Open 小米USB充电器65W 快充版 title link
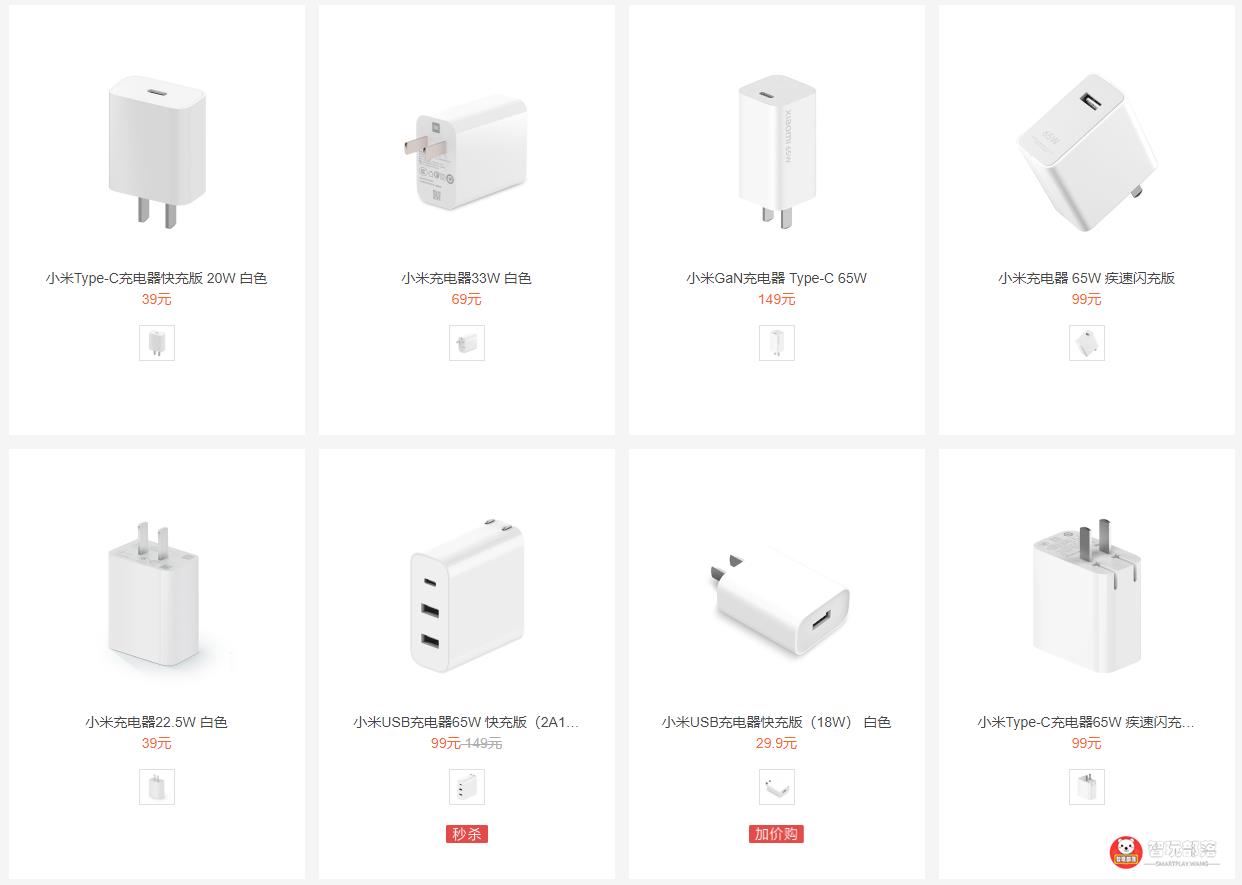Image resolution: width=1242 pixels, height=885 pixels. point(467,722)
